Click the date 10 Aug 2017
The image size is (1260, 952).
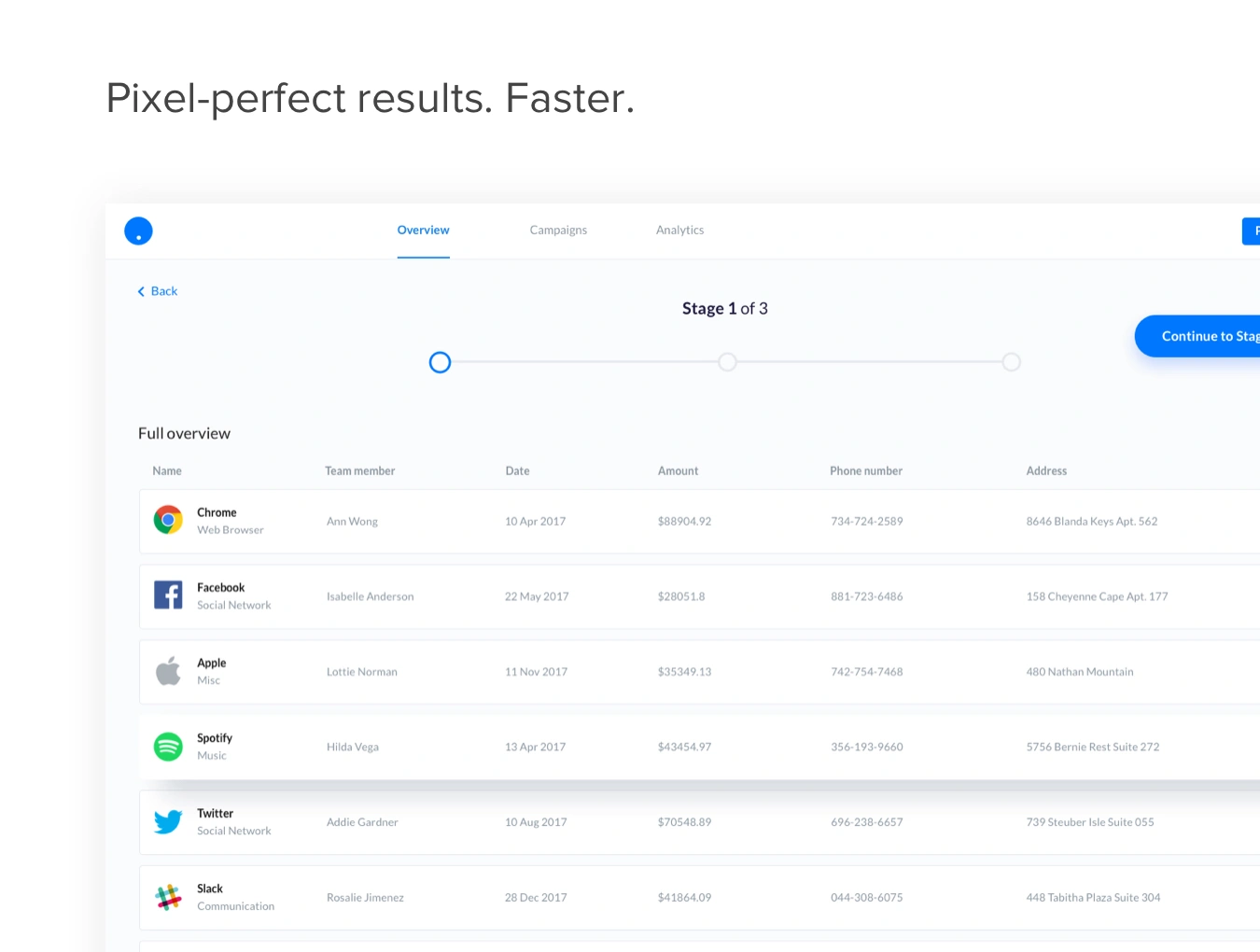click(x=536, y=822)
